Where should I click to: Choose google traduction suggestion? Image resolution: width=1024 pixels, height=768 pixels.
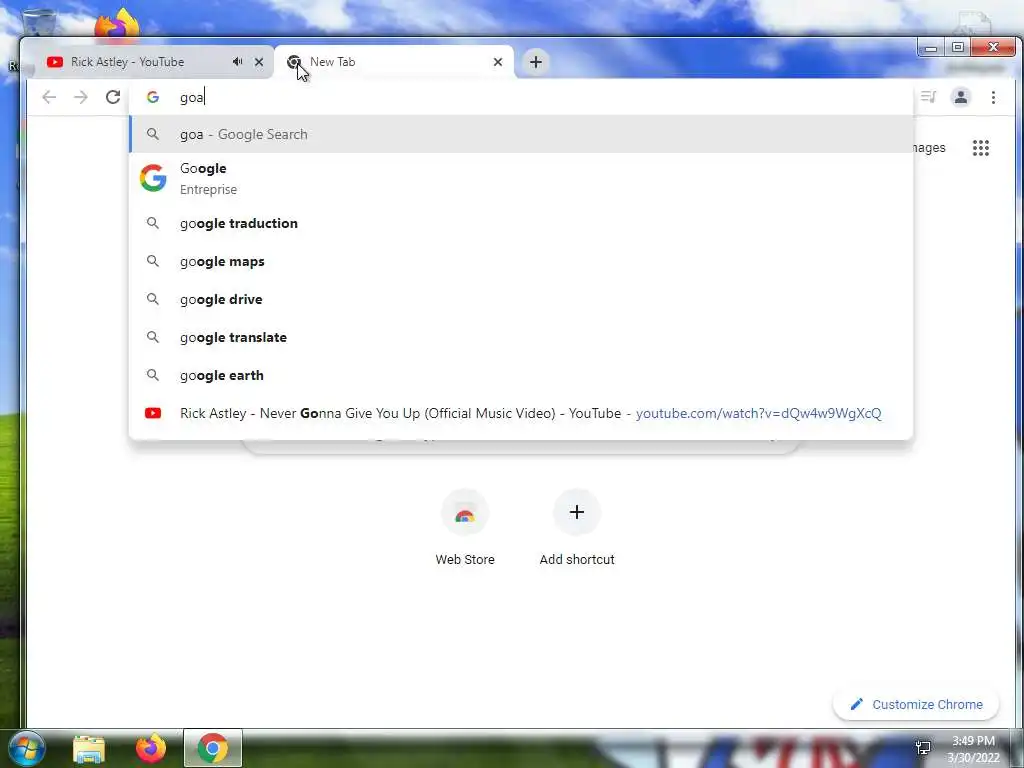tap(520, 223)
